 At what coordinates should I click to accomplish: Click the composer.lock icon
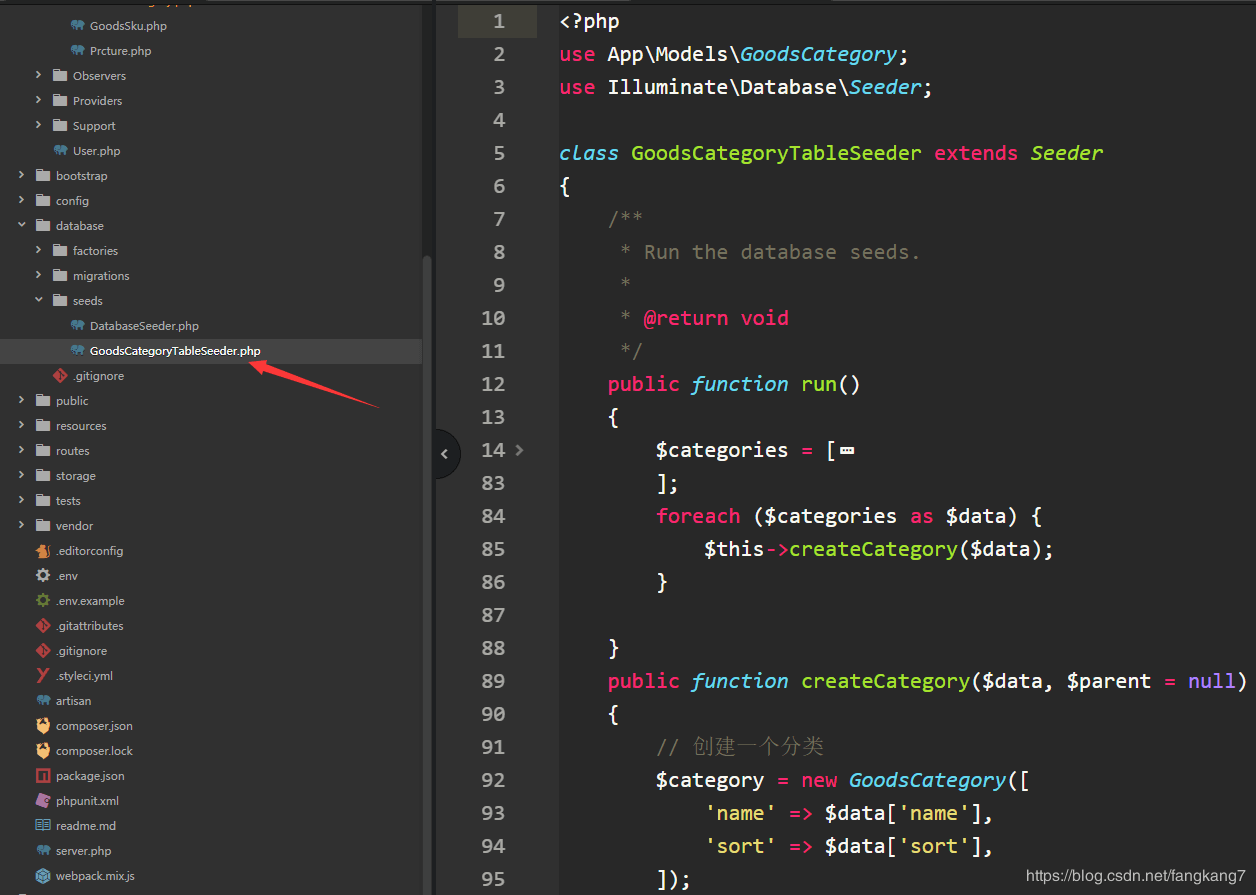coord(42,751)
